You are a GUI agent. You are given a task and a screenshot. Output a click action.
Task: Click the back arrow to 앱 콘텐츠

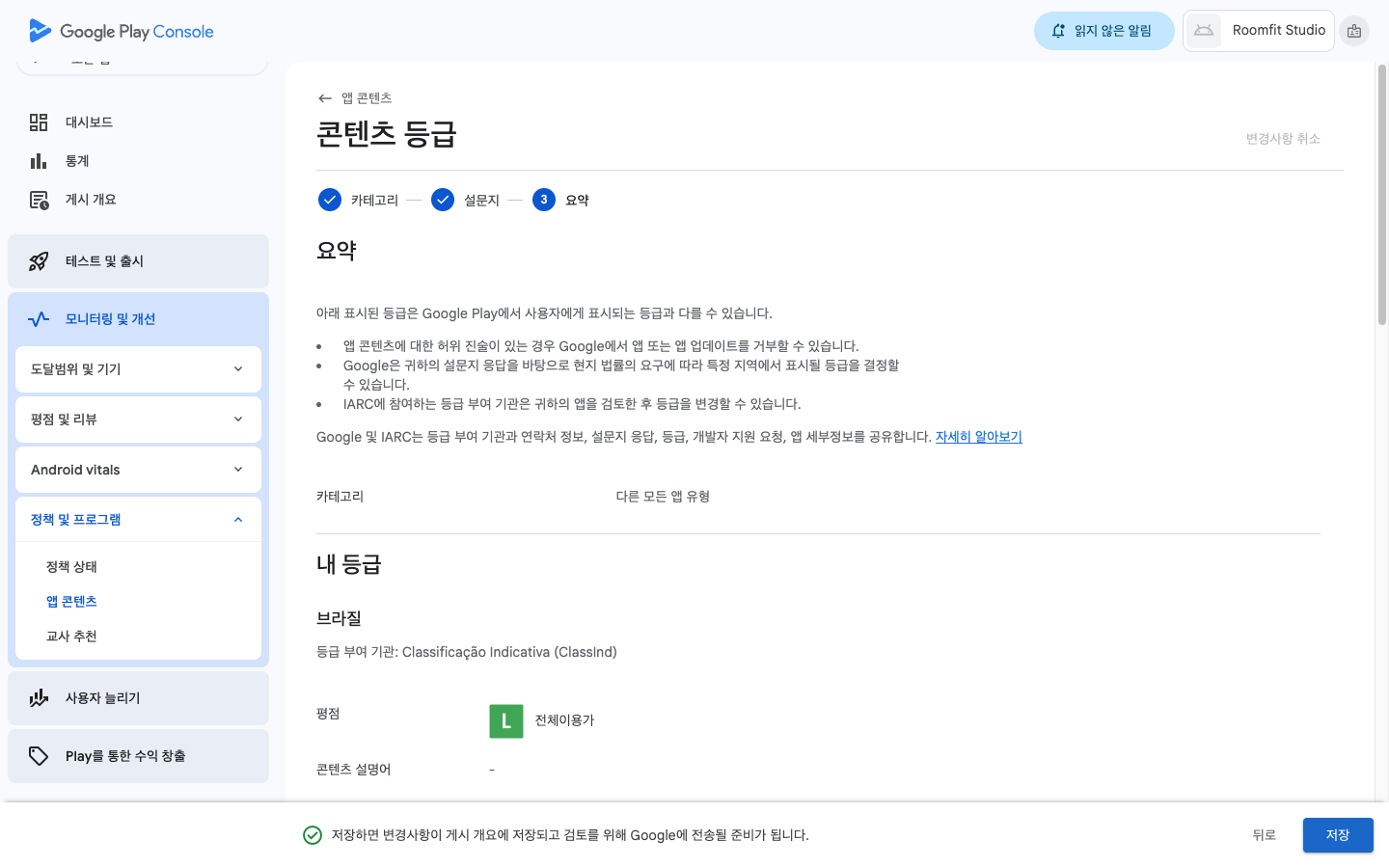[325, 98]
